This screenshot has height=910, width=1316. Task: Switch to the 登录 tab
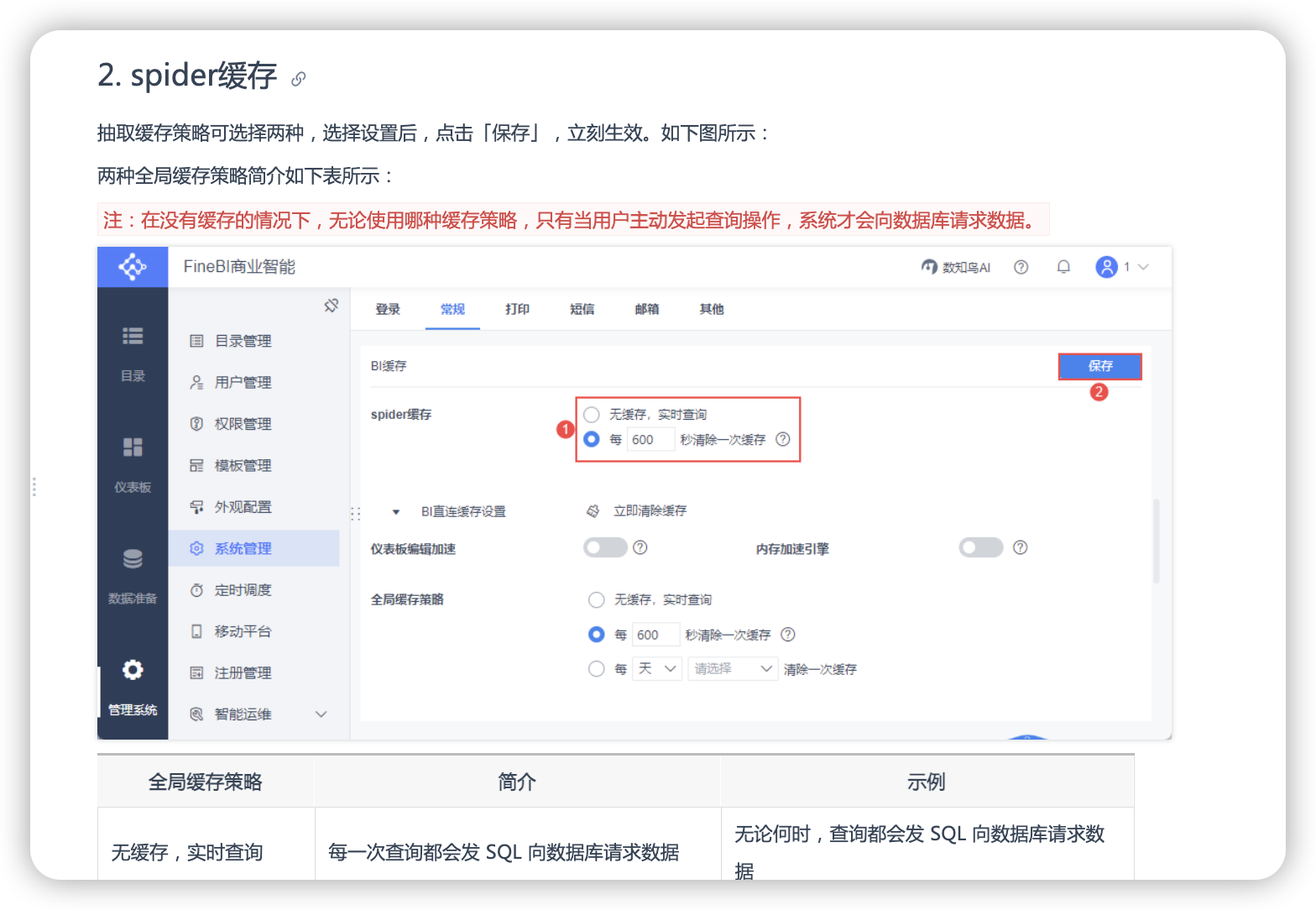click(388, 309)
